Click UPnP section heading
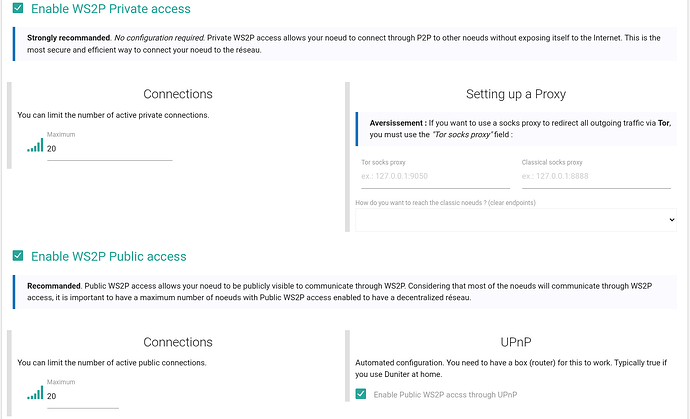The height and width of the screenshot is (419, 690). (515, 342)
